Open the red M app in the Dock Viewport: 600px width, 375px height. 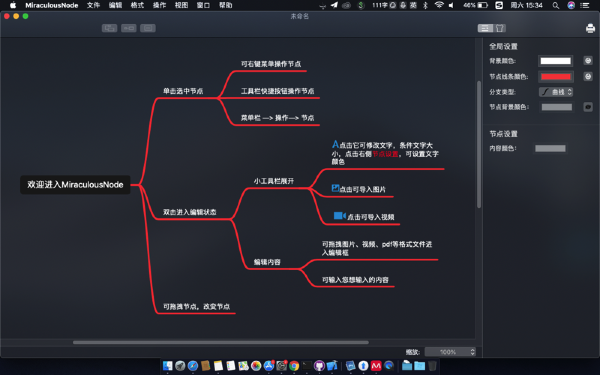[376, 366]
